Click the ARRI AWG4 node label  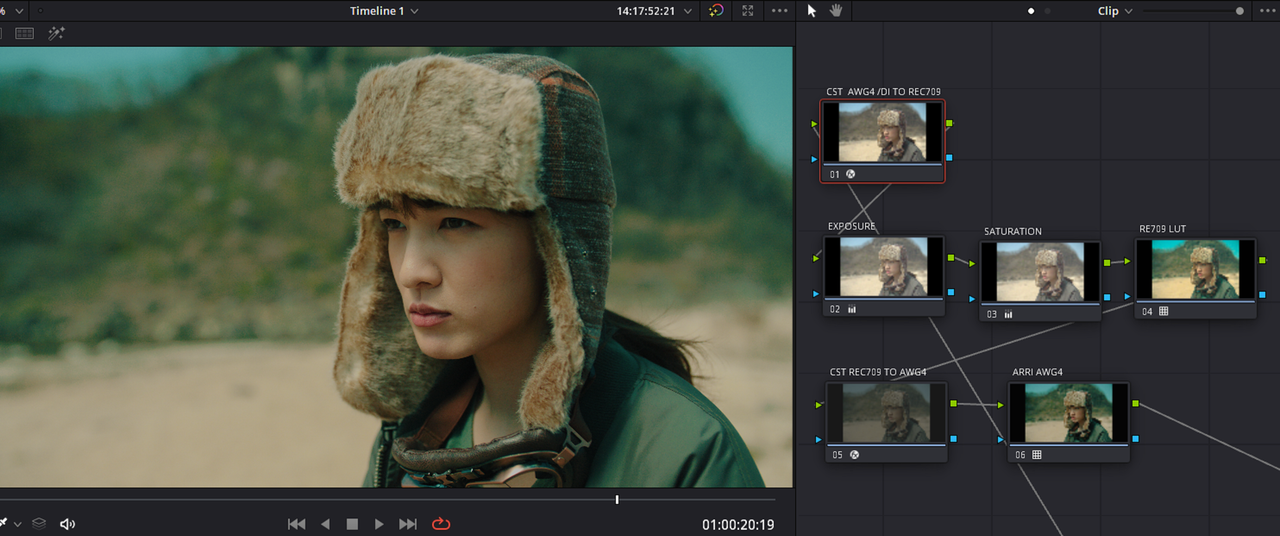pos(1037,372)
